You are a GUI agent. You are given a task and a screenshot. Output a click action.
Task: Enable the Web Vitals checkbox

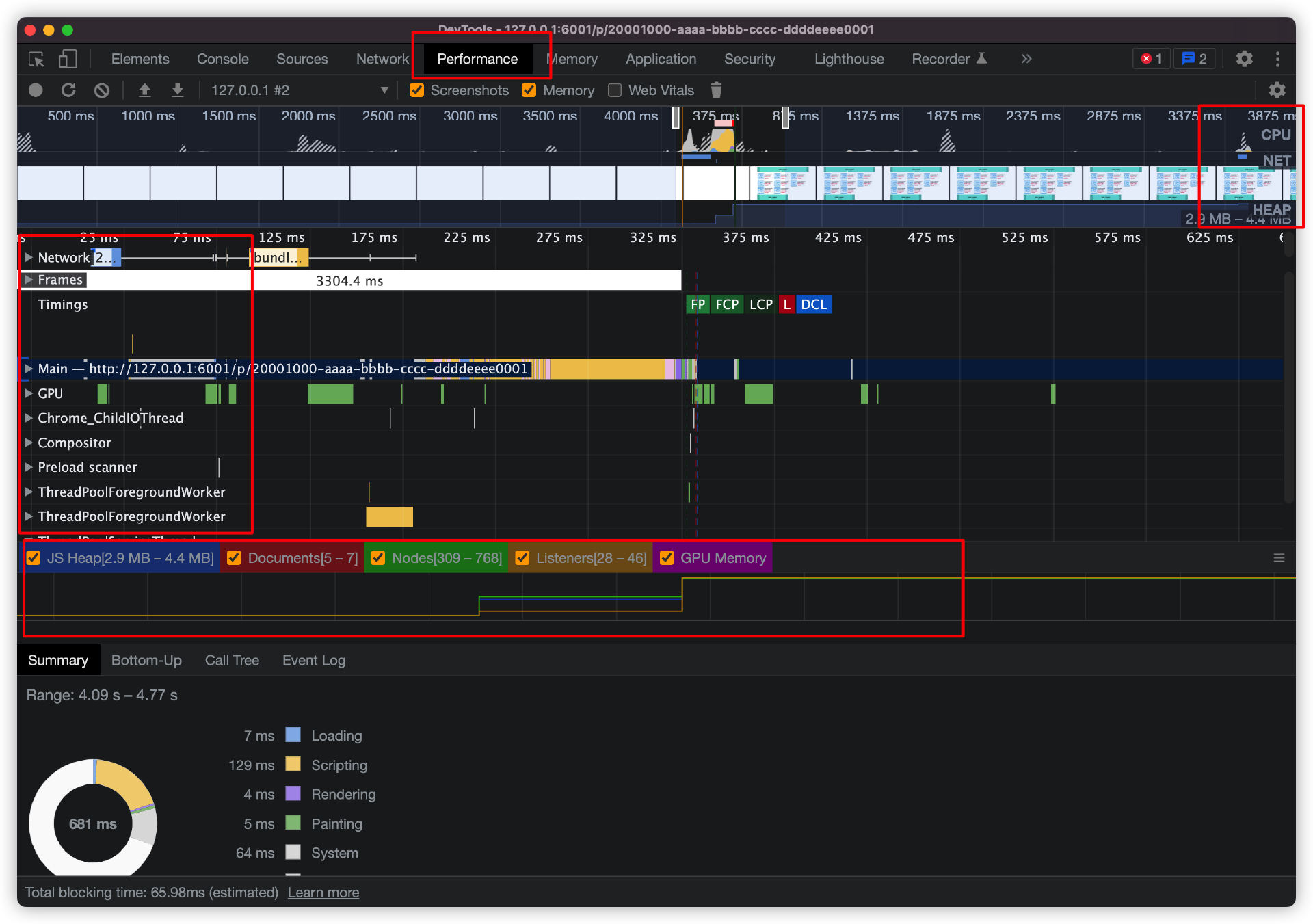pos(615,90)
